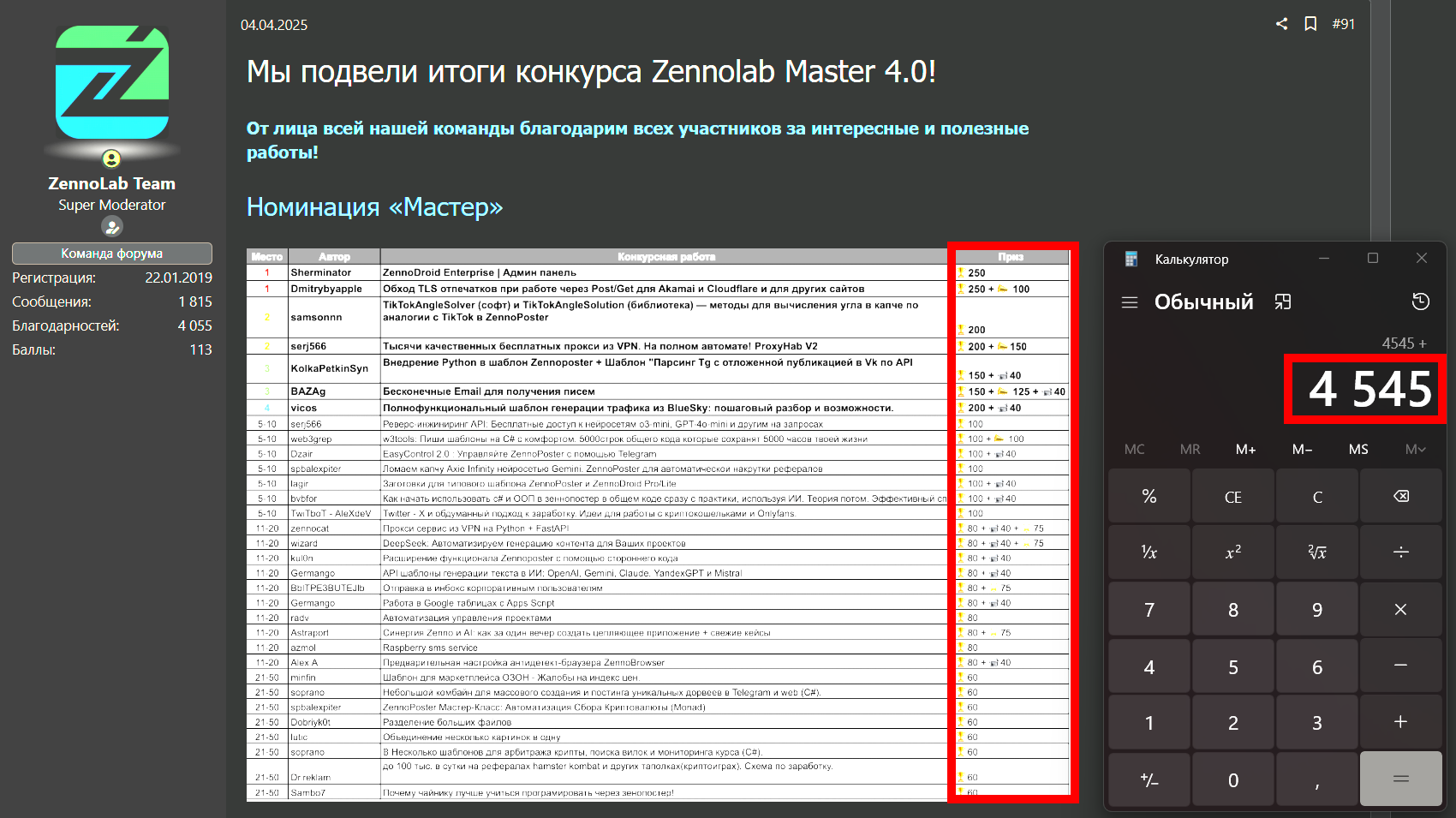Click the Место column header

267,257
